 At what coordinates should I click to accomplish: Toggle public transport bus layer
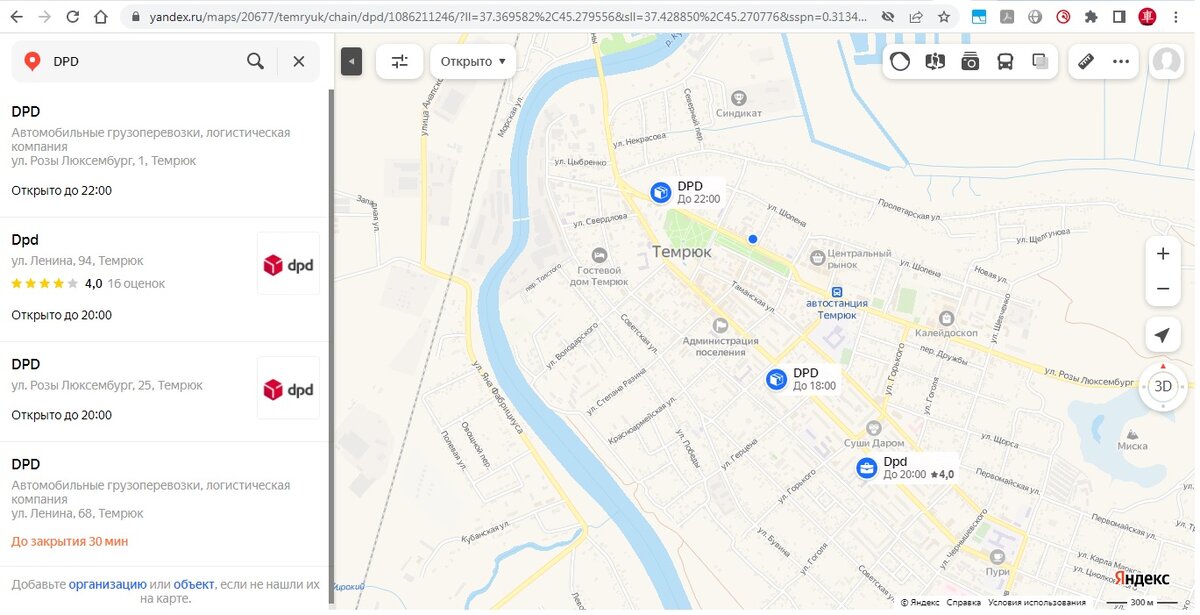[x=1005, y=61]
